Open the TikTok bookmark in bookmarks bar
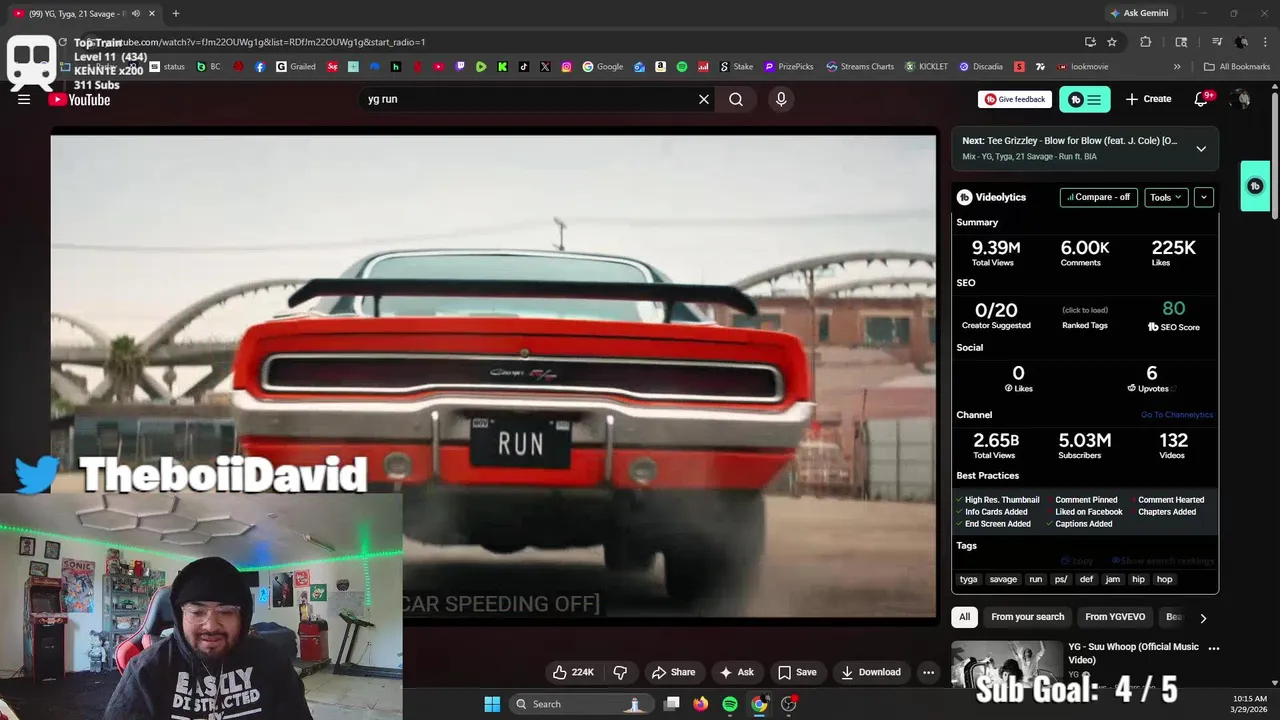 pyautogui.click(x=524, y=67)
